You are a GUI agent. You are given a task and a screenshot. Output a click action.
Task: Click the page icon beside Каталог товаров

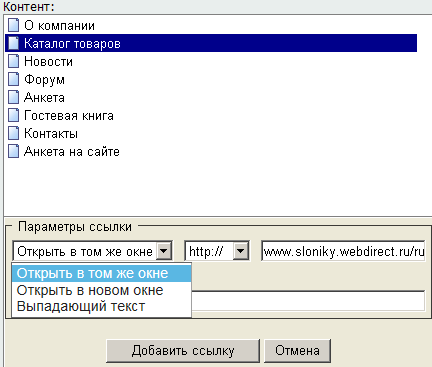pyautogui.click(x=14, y=43)
